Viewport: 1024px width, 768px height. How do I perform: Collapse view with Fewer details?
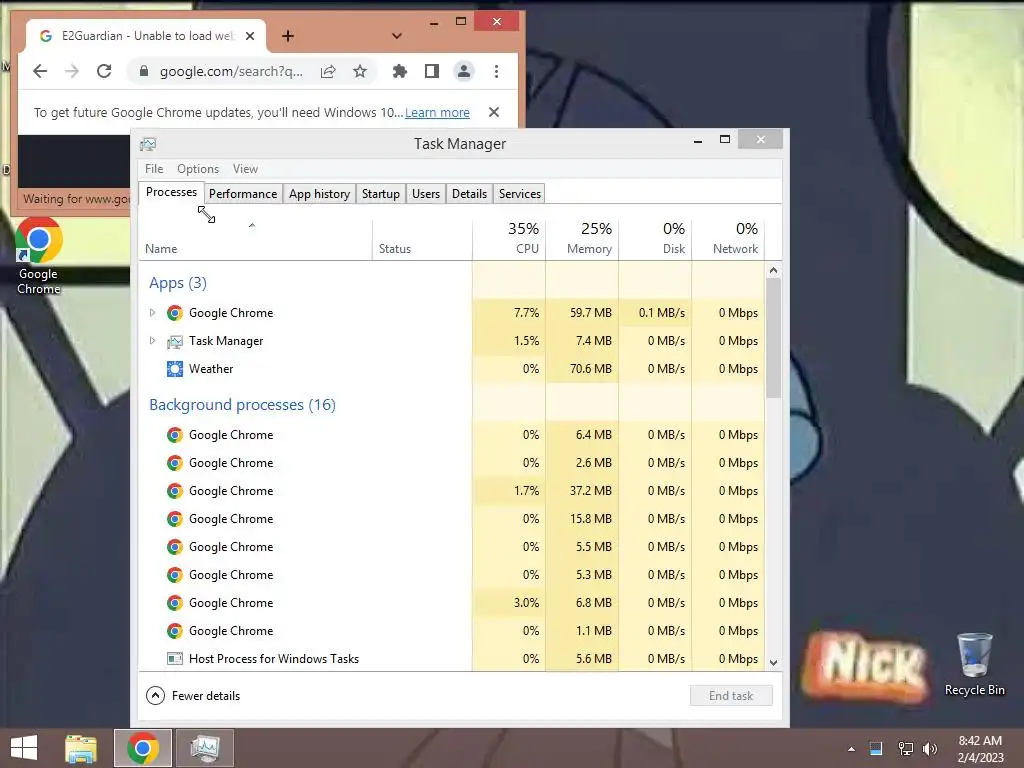[193, 696]
